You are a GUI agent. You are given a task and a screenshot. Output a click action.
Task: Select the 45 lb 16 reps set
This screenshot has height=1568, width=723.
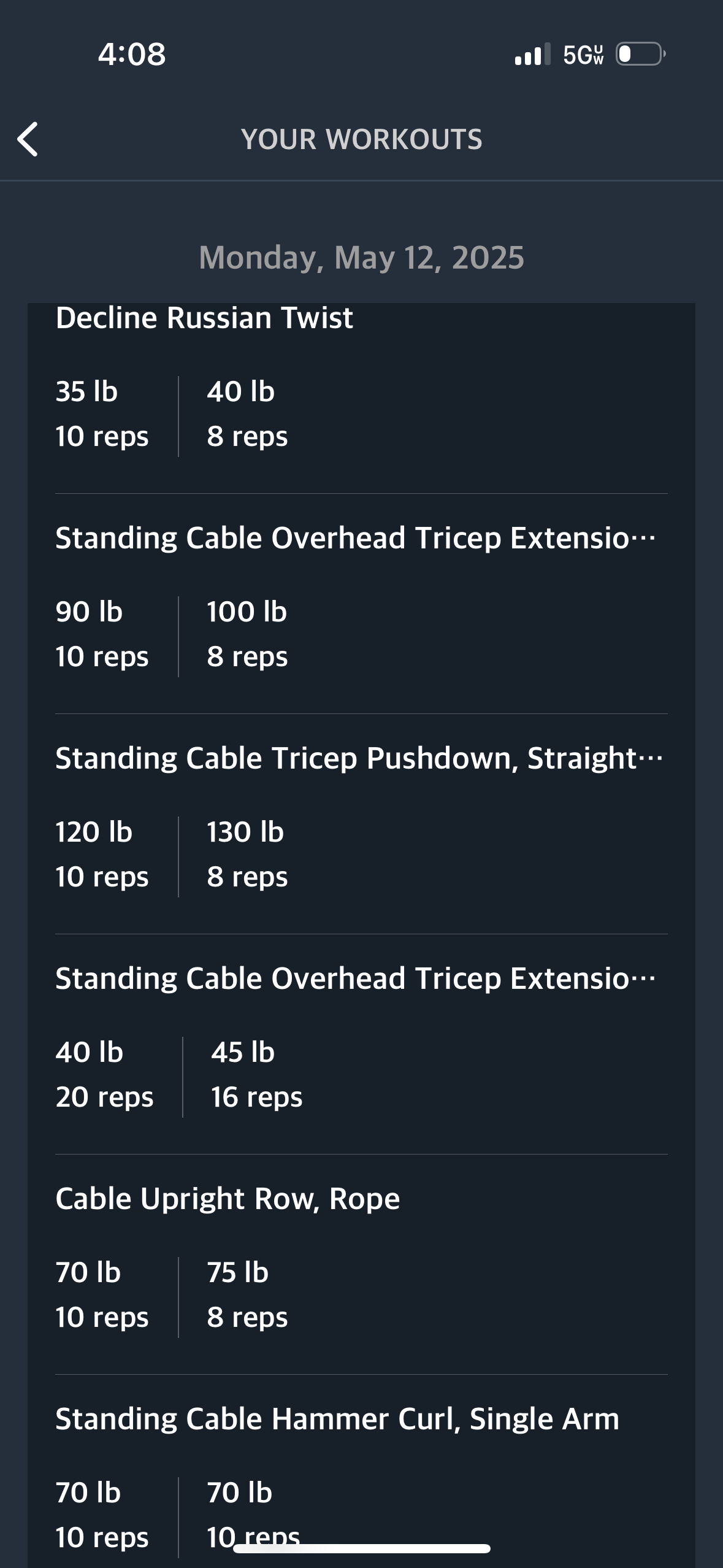pyautogui.click(x=256, y=1075)
